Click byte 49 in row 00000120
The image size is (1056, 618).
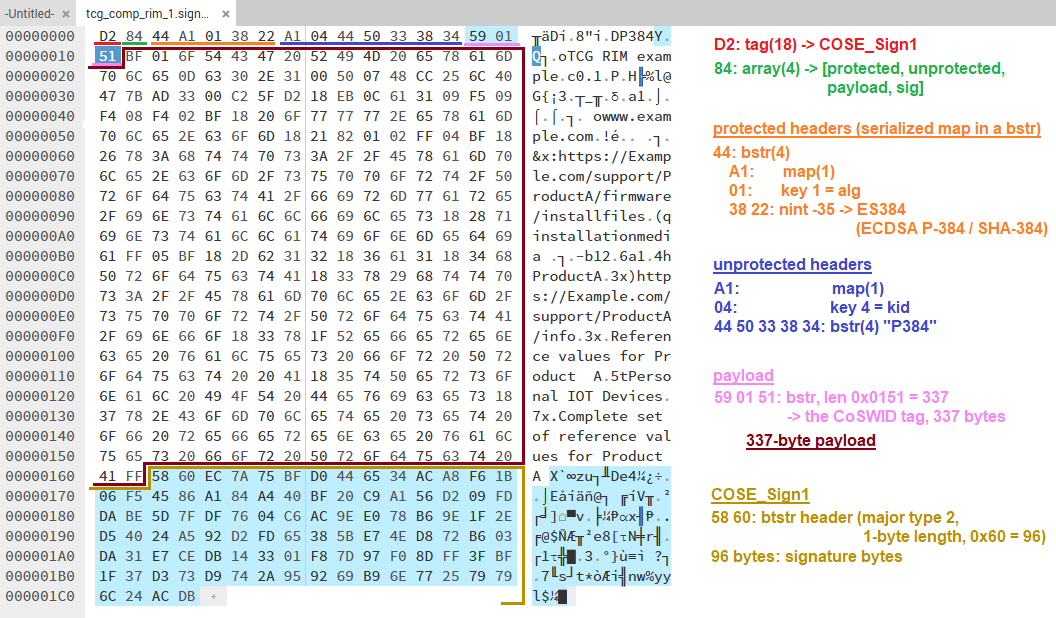tap(213, 397)
